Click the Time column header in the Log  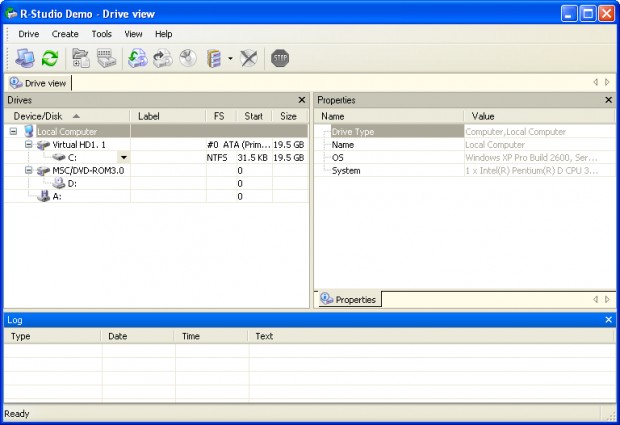tap(211, 336)
